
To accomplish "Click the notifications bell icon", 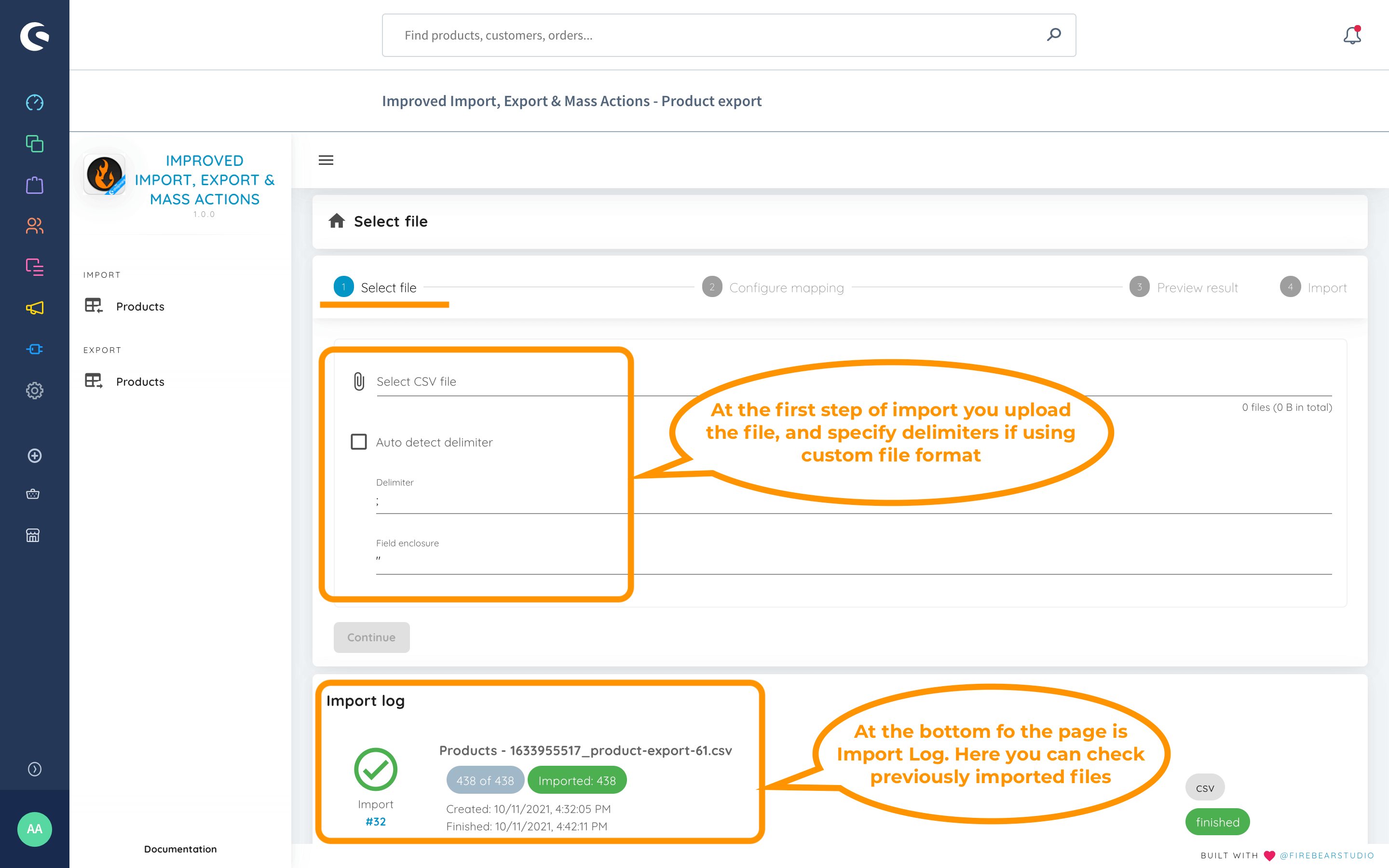I will [1352, 36].
